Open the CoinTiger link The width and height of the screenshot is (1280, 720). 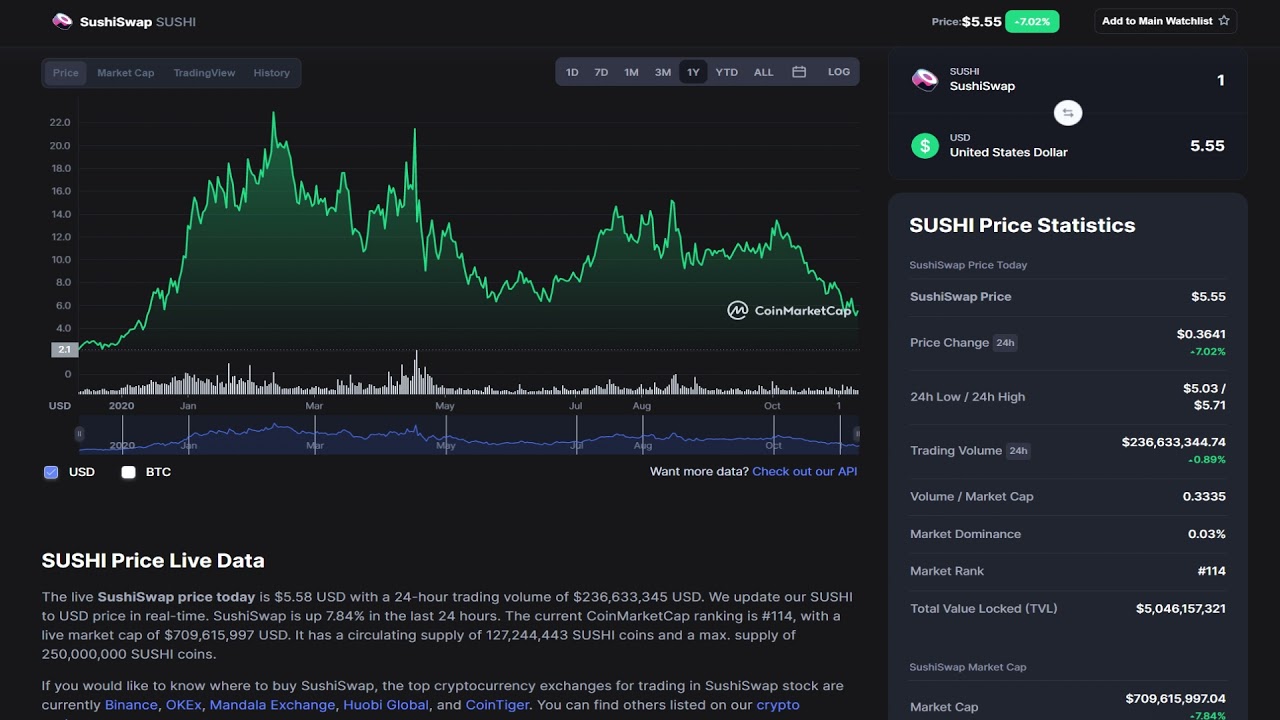coord(497,705)
